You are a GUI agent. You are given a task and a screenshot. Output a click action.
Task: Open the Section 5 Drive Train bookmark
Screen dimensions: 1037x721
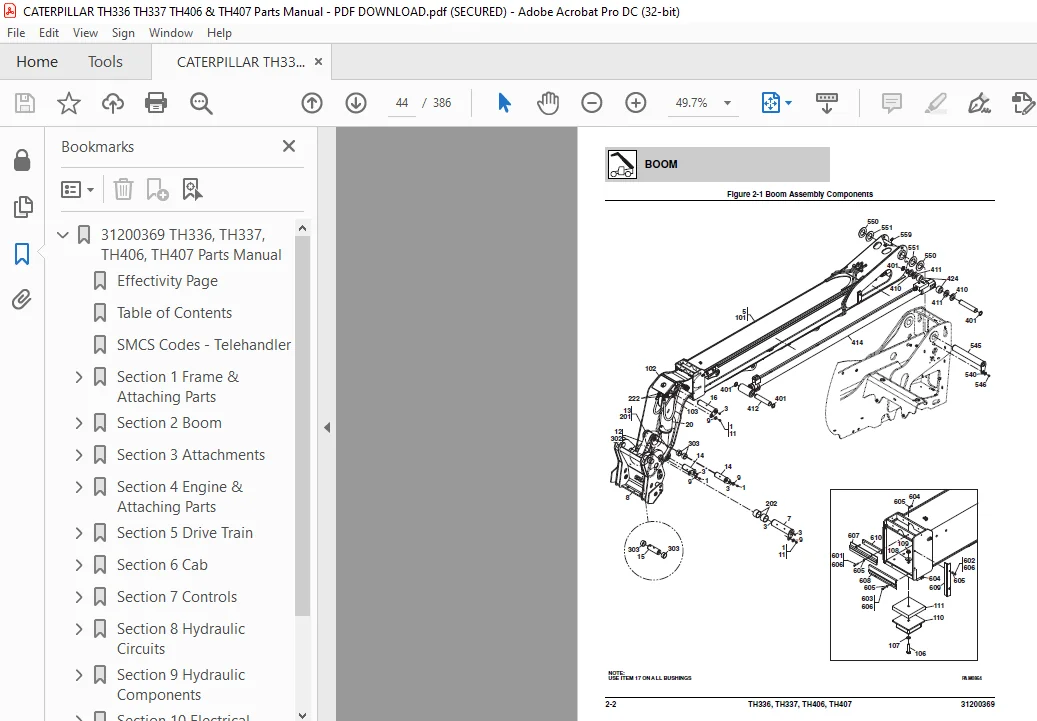click(x=185, y=533)
